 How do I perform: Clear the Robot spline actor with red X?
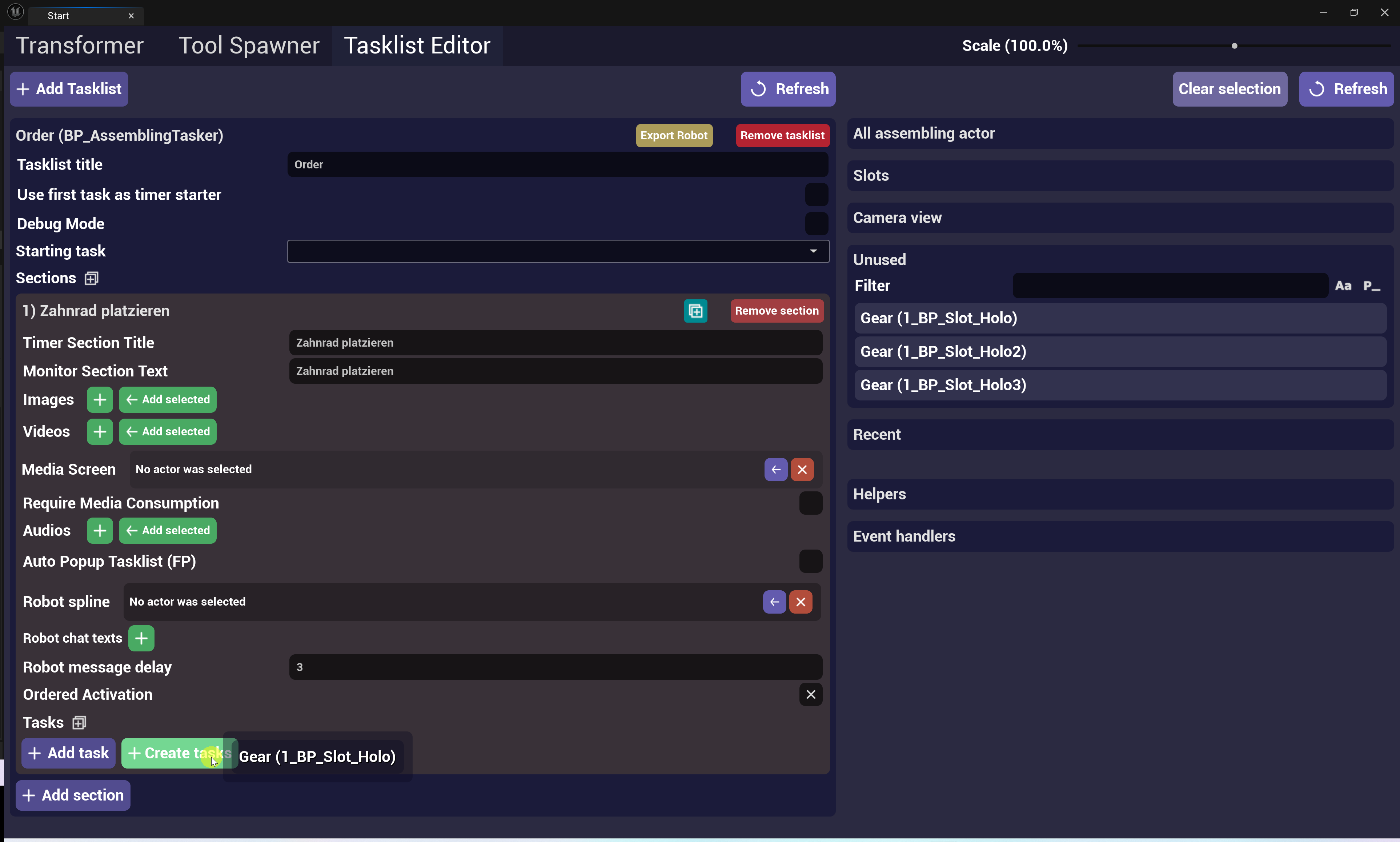coord(801,602)
